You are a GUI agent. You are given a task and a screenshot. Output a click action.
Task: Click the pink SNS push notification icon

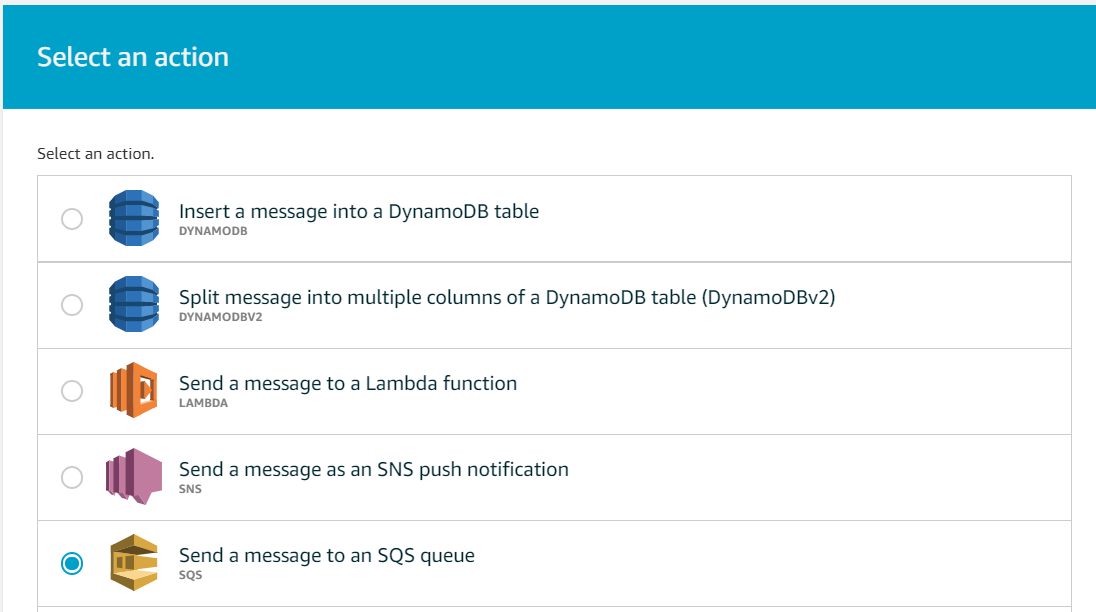[x=134, y=476]
